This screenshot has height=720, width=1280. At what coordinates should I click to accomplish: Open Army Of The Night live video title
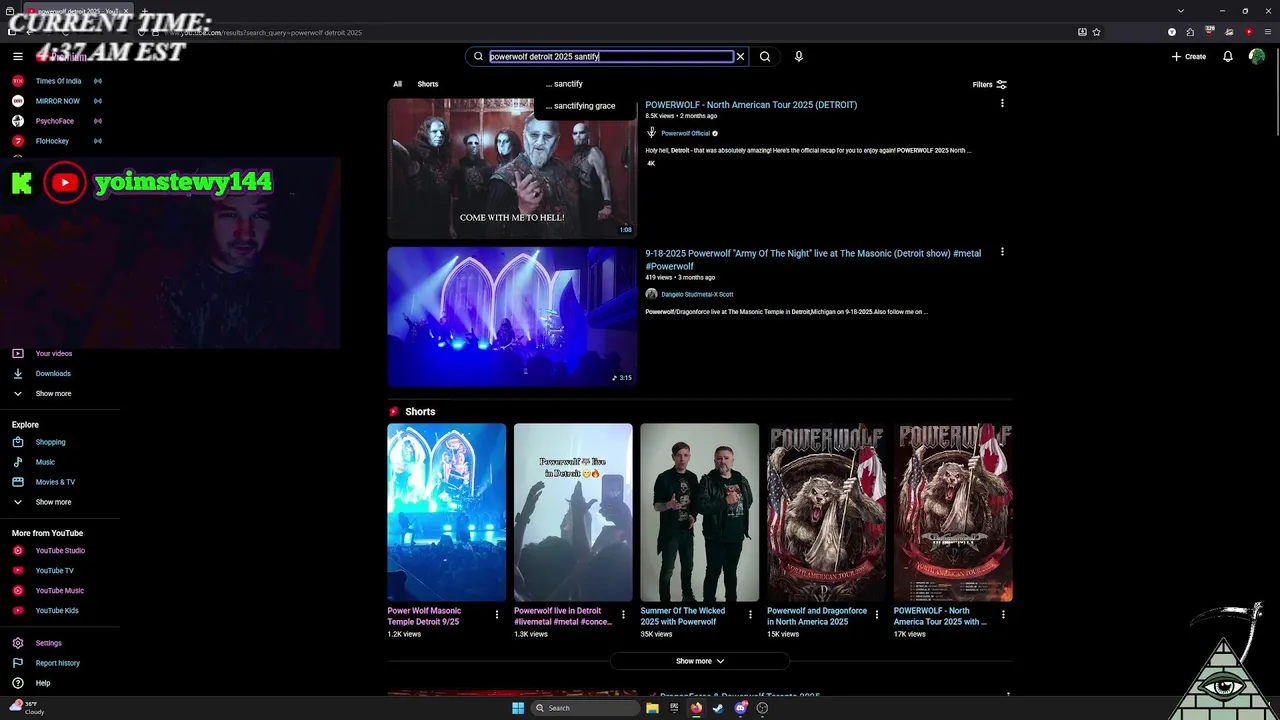click(x=813, y=260)
